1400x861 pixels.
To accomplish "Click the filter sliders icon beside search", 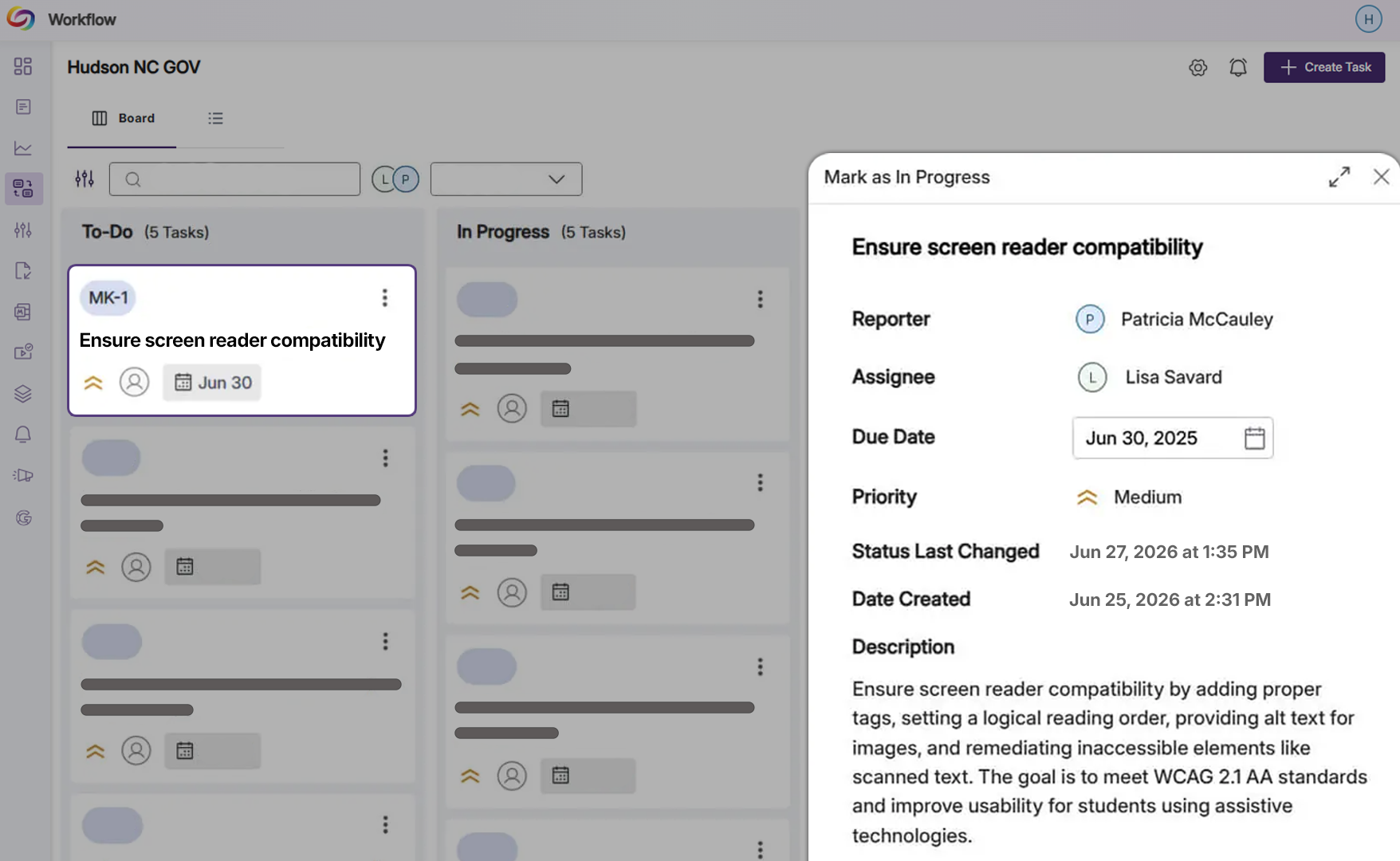I will [85, 179].
